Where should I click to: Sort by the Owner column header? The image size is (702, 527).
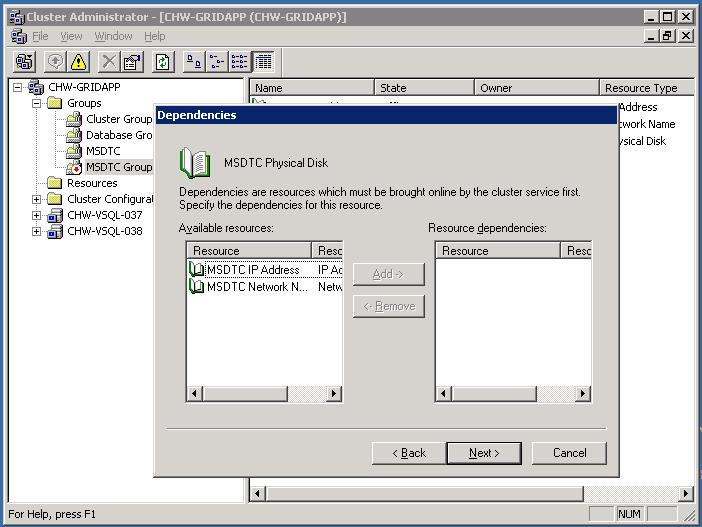(x=537, y=88)
